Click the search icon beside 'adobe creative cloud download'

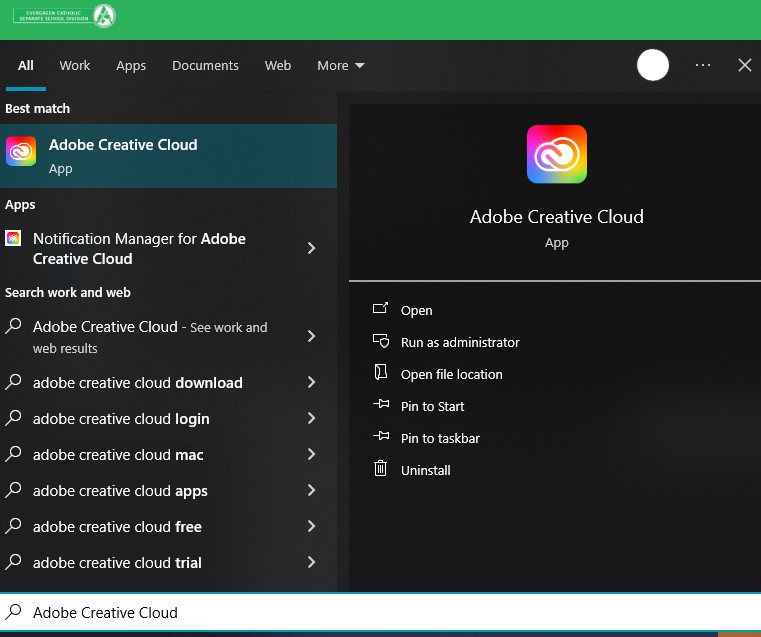coord(14,382)
